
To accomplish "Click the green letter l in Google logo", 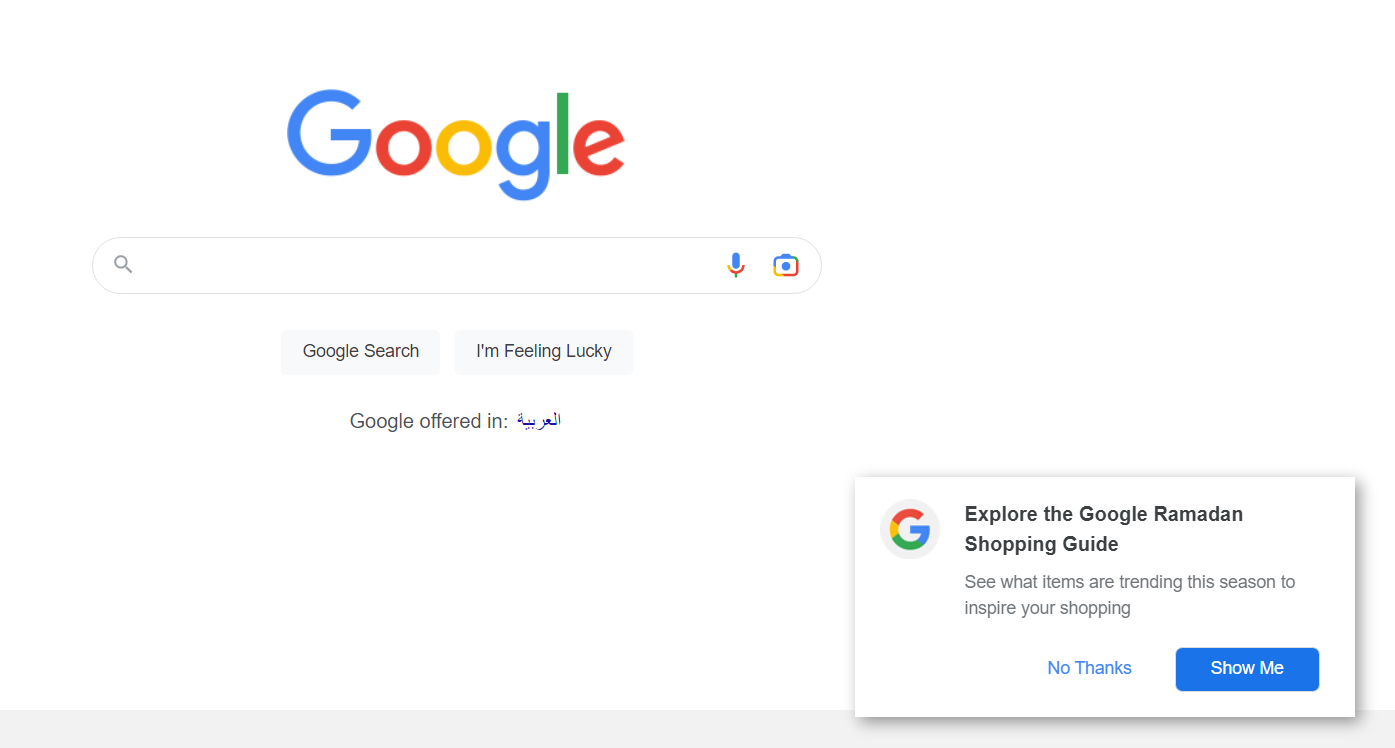I will [563, 133].
